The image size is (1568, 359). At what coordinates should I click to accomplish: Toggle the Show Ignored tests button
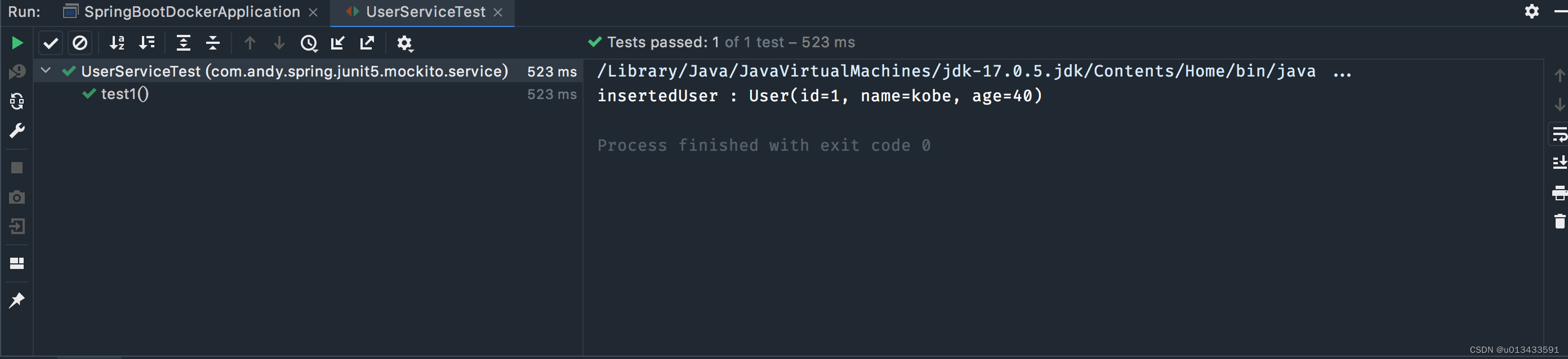click(x=80, y=43)
